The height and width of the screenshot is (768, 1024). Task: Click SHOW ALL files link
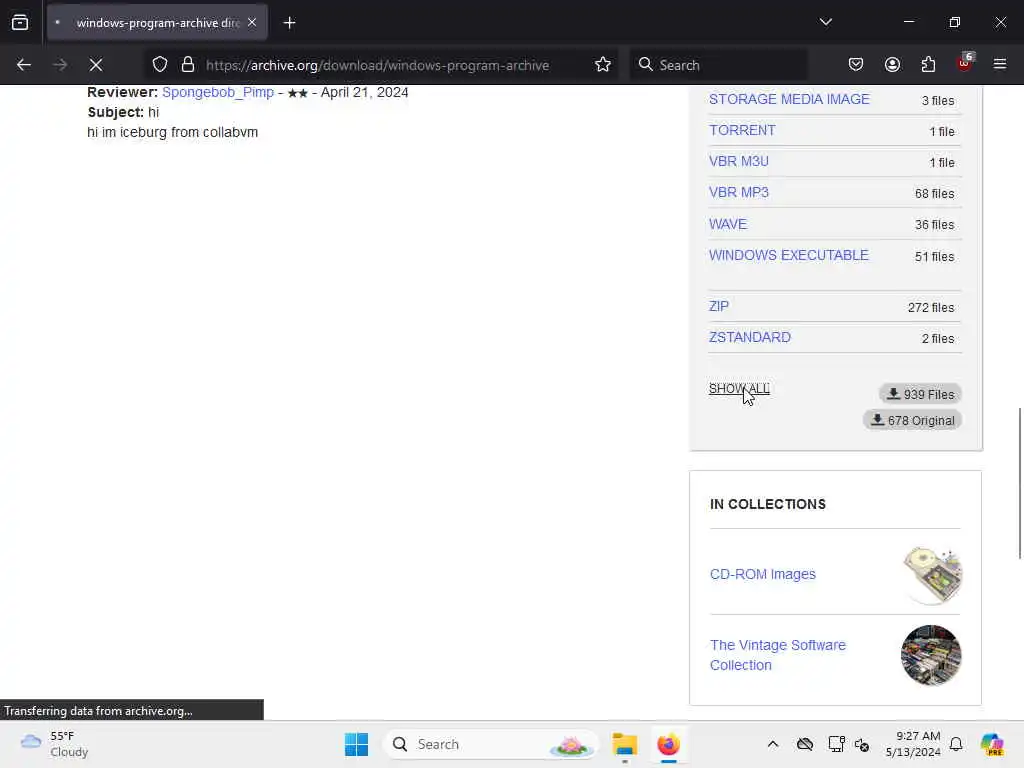739,389
